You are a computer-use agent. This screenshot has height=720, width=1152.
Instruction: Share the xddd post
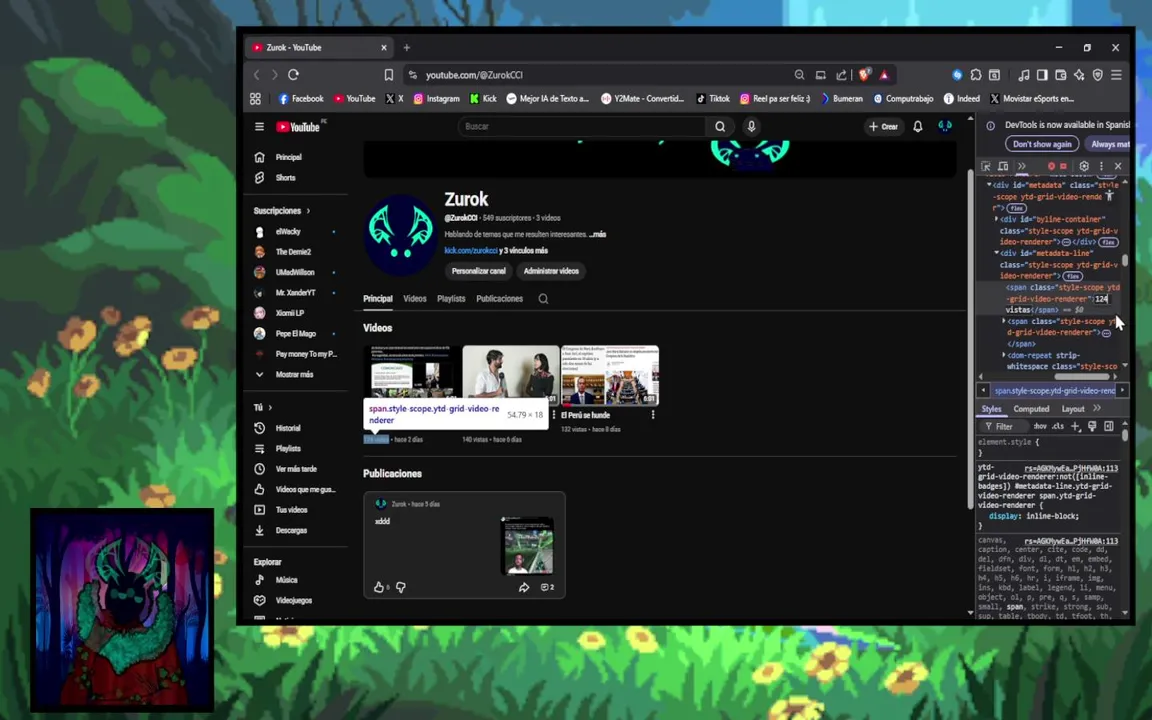tap(524, 587)
